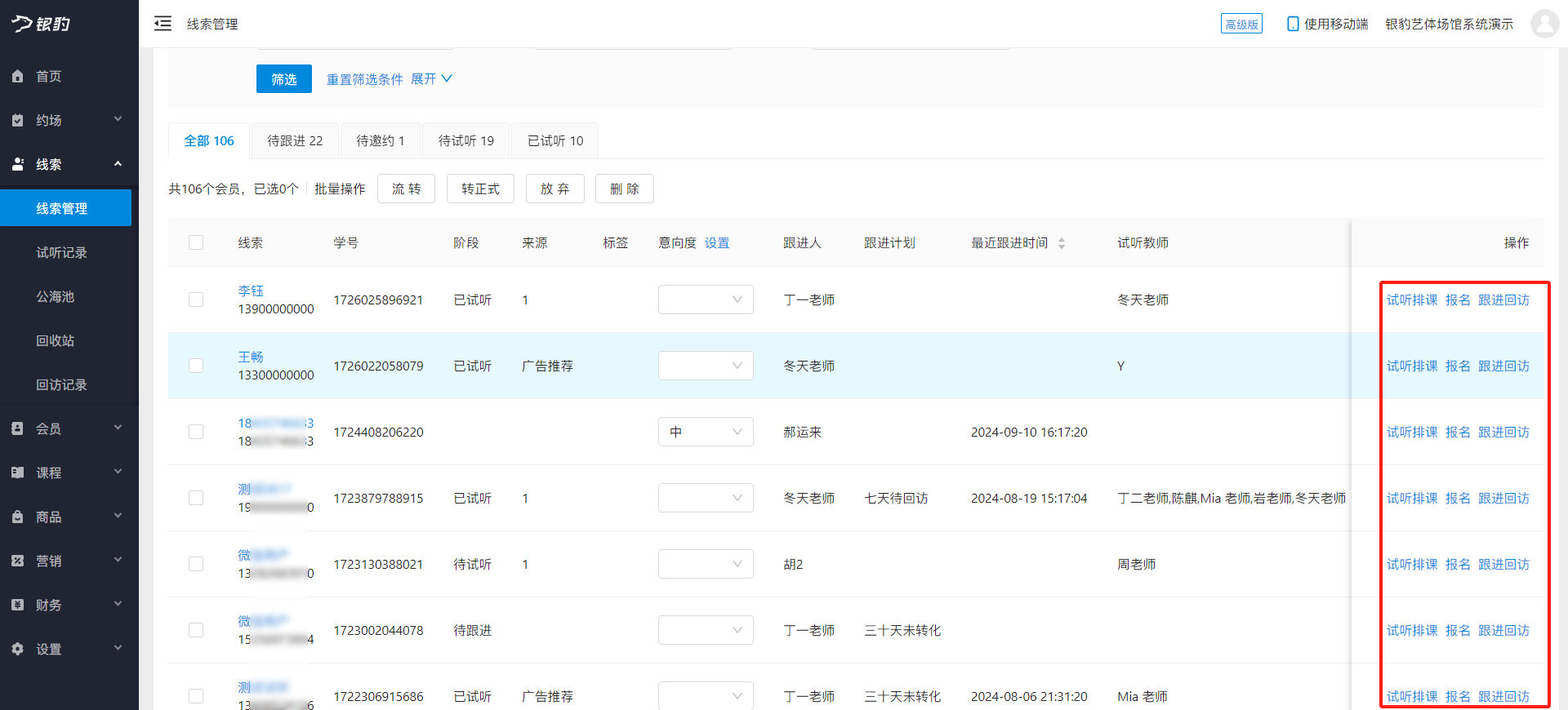Screen dimensions: 1568x710
Task: Click the 线索 person icon in sidebar
Action: tap(18, 164)
